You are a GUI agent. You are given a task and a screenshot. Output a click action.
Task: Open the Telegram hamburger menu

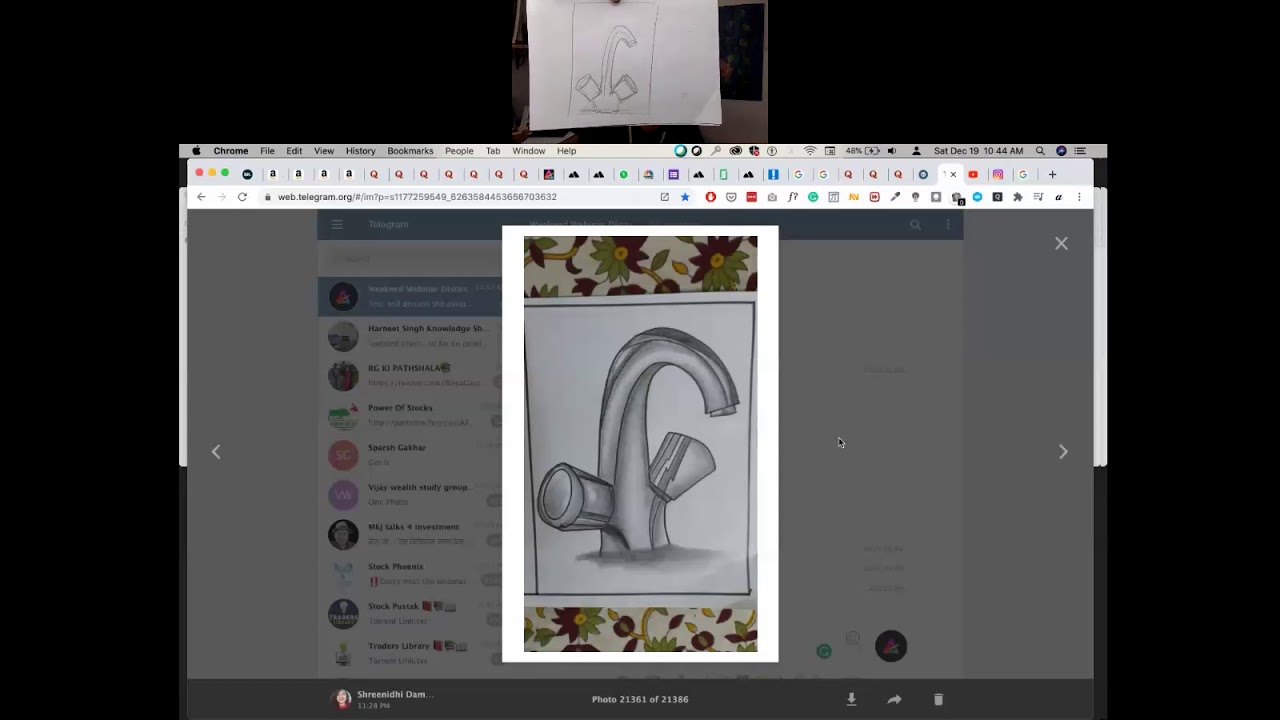(337, 224)
